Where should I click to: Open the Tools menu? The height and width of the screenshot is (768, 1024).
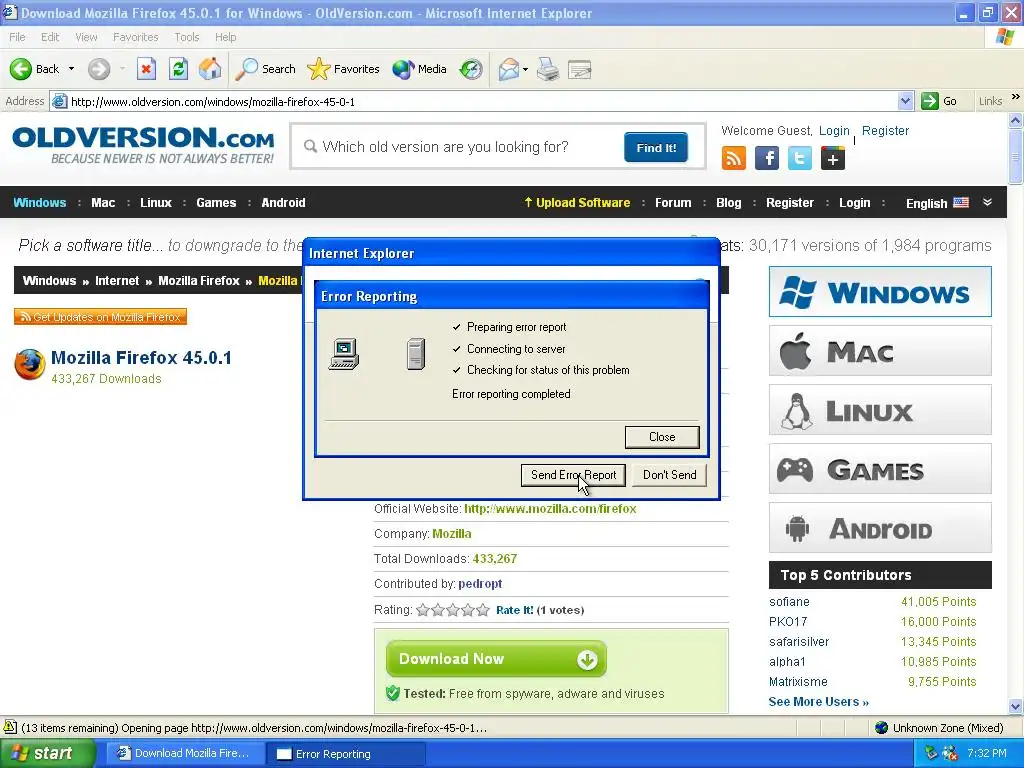pos(187,37)
